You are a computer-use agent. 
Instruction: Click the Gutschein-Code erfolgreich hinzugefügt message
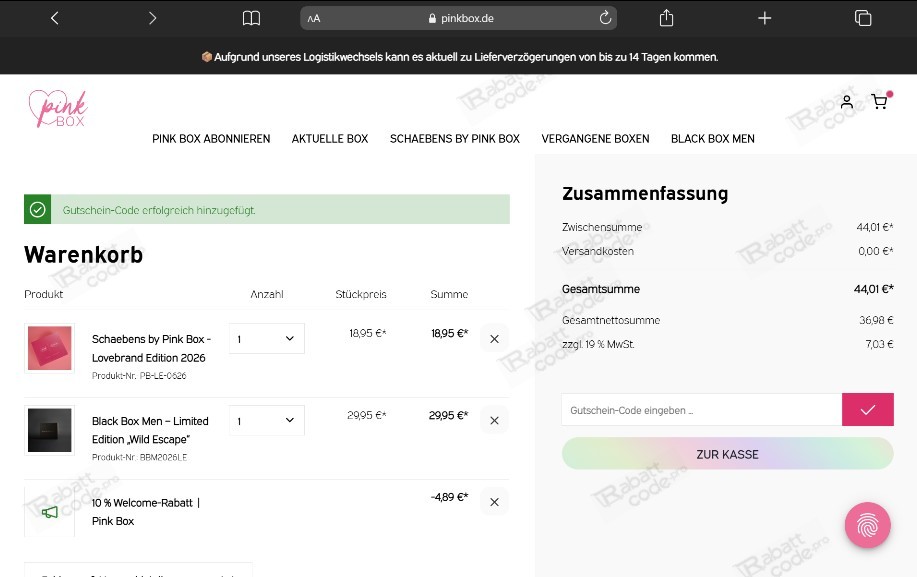(x=159, y=210)
